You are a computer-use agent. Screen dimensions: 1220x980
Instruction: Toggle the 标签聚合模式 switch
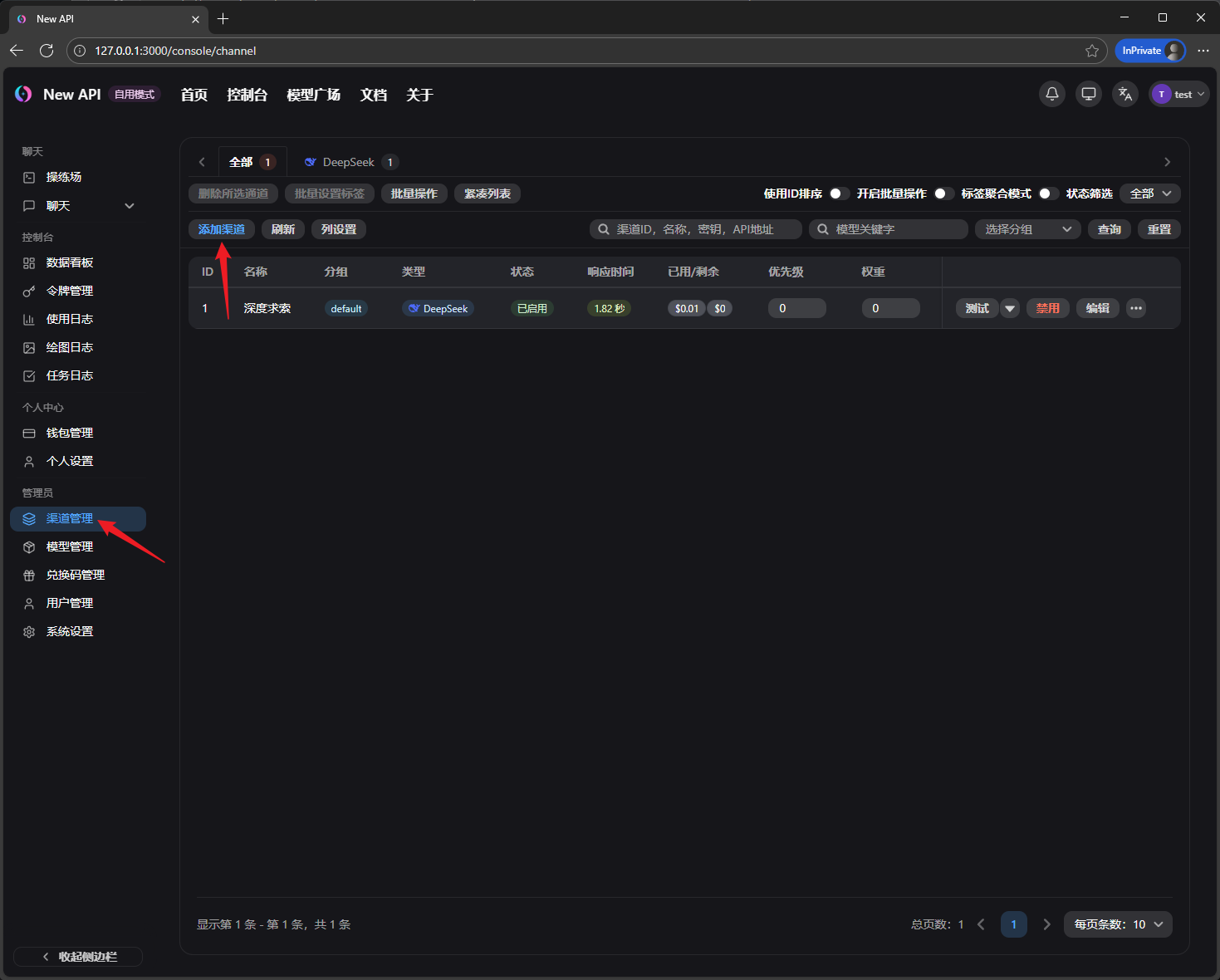pyautogui.click(x=1048, y=194)
